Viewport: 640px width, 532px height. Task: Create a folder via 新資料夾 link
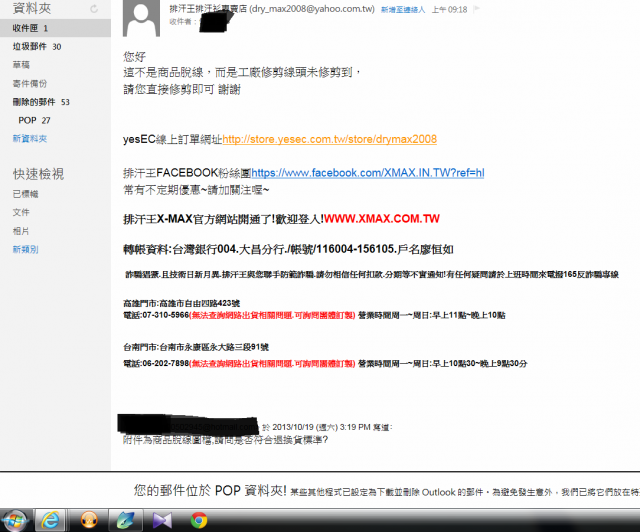pos(29,139)
